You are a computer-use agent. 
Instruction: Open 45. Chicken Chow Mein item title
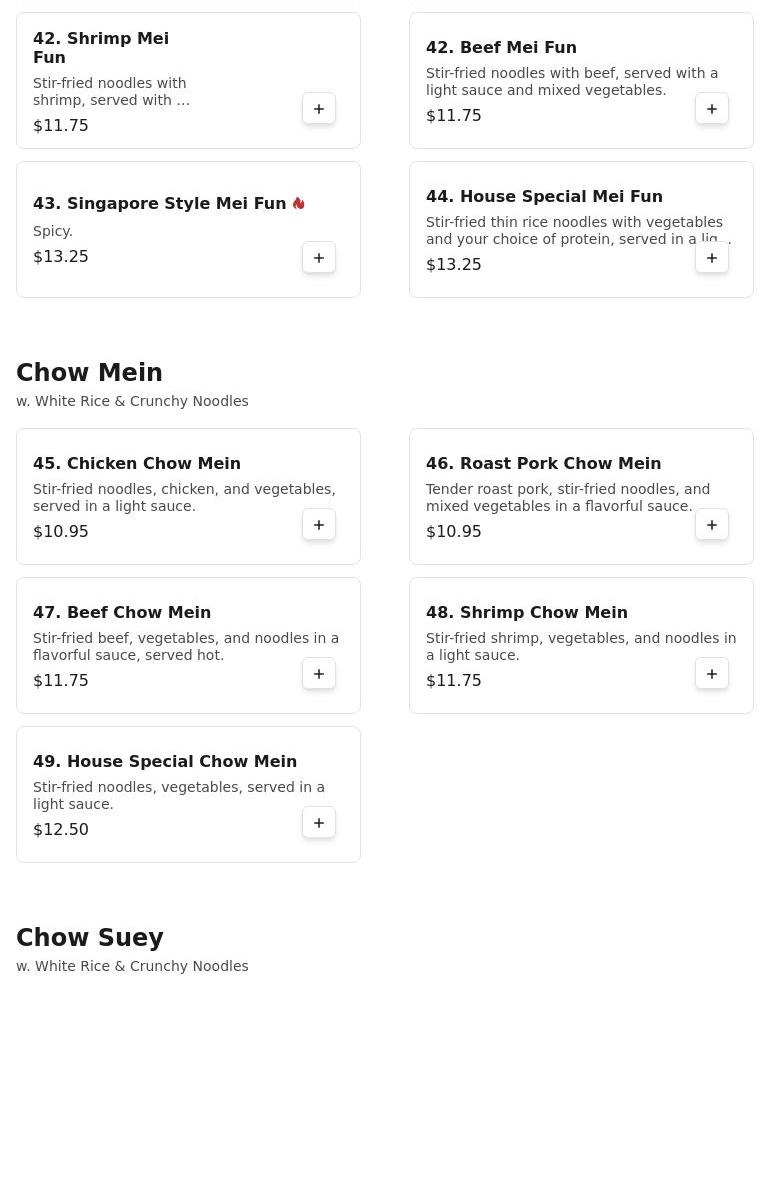(137, 464)
